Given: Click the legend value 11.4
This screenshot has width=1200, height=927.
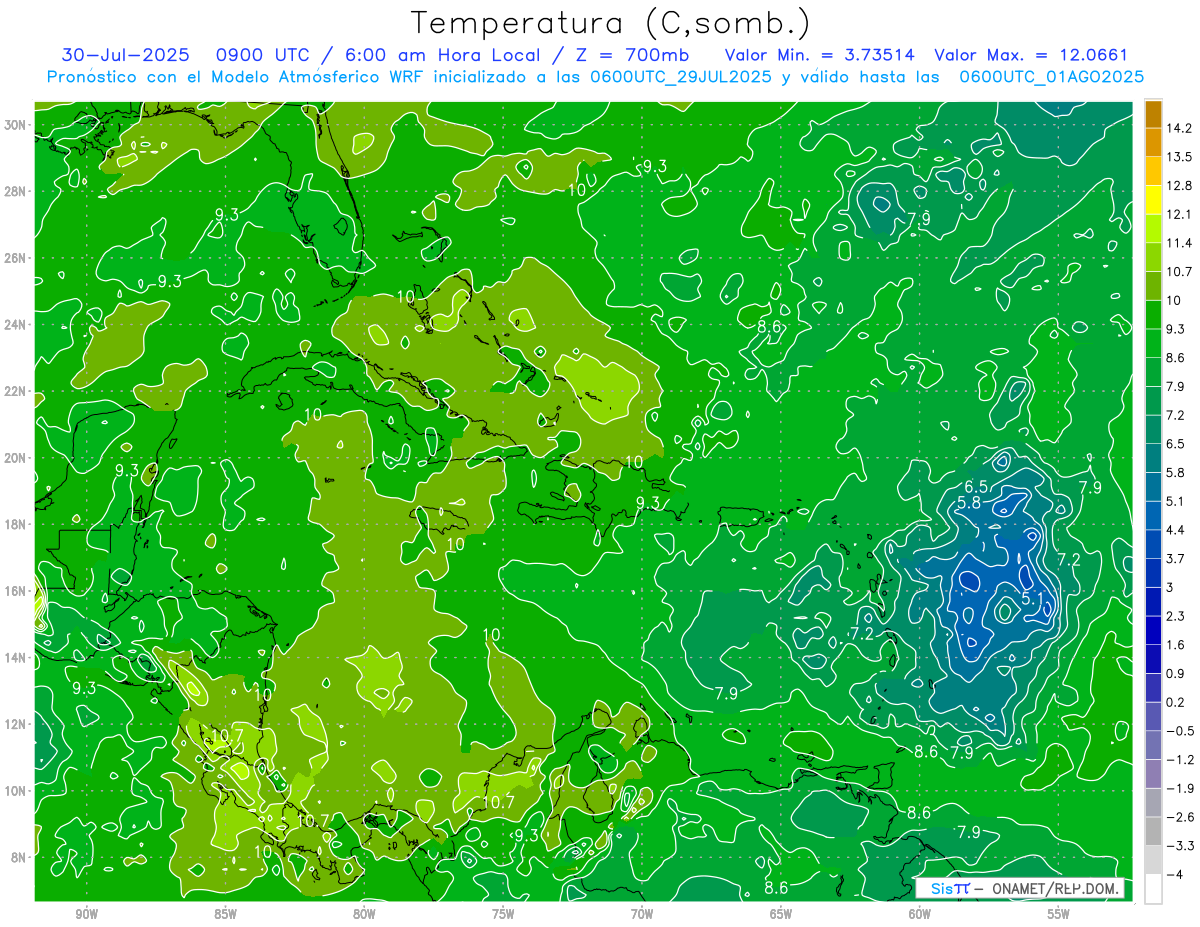Looking at the screenshot, I should coord(1181,243).
